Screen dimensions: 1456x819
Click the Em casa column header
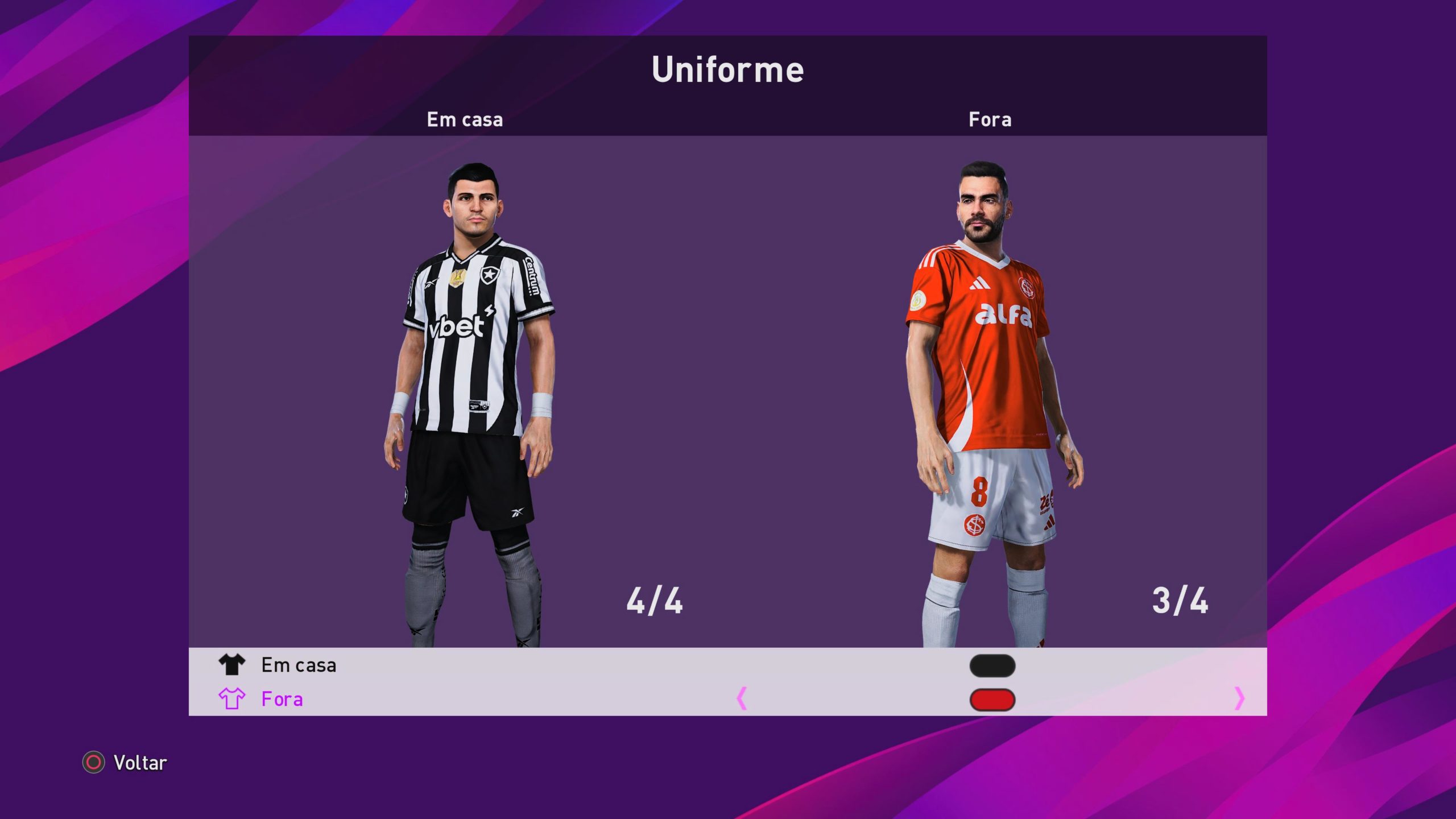tap(465, 119)
